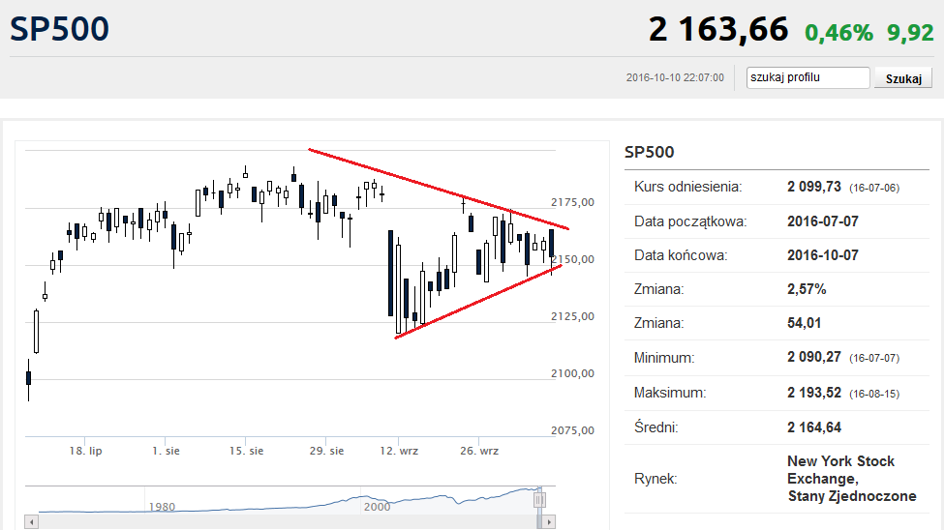Click the date (16-07-06) next to reference rate
945x530 pixels.
point(874,188)
